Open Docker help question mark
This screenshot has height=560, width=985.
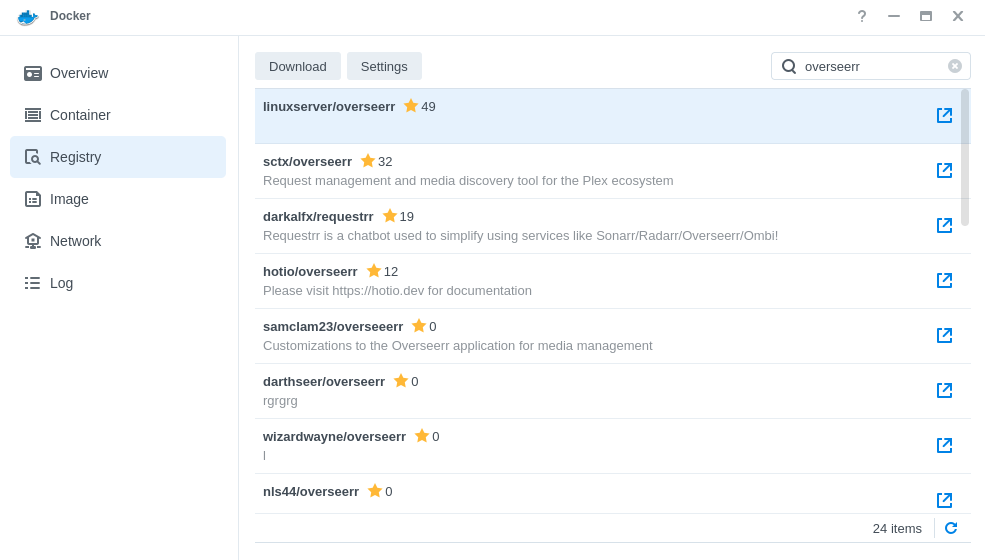862,16
